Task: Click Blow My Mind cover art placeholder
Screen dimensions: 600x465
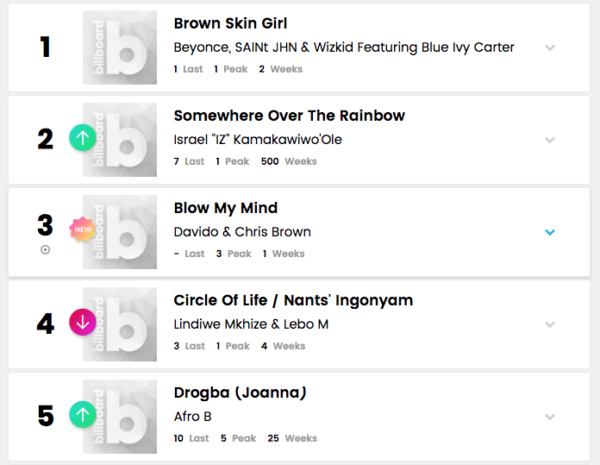Action: [120, 231]
